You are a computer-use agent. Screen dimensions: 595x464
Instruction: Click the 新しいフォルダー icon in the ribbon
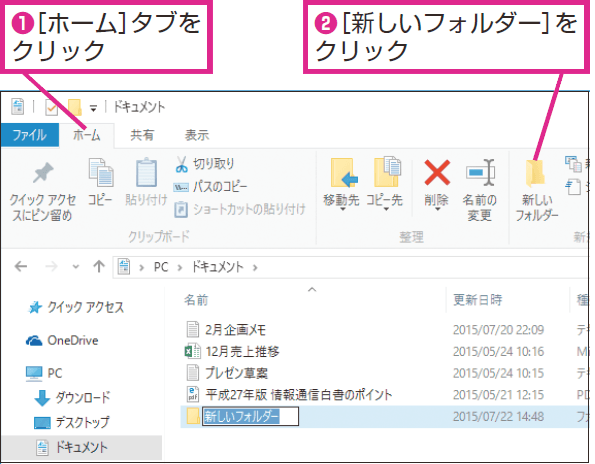pos(535,173)
